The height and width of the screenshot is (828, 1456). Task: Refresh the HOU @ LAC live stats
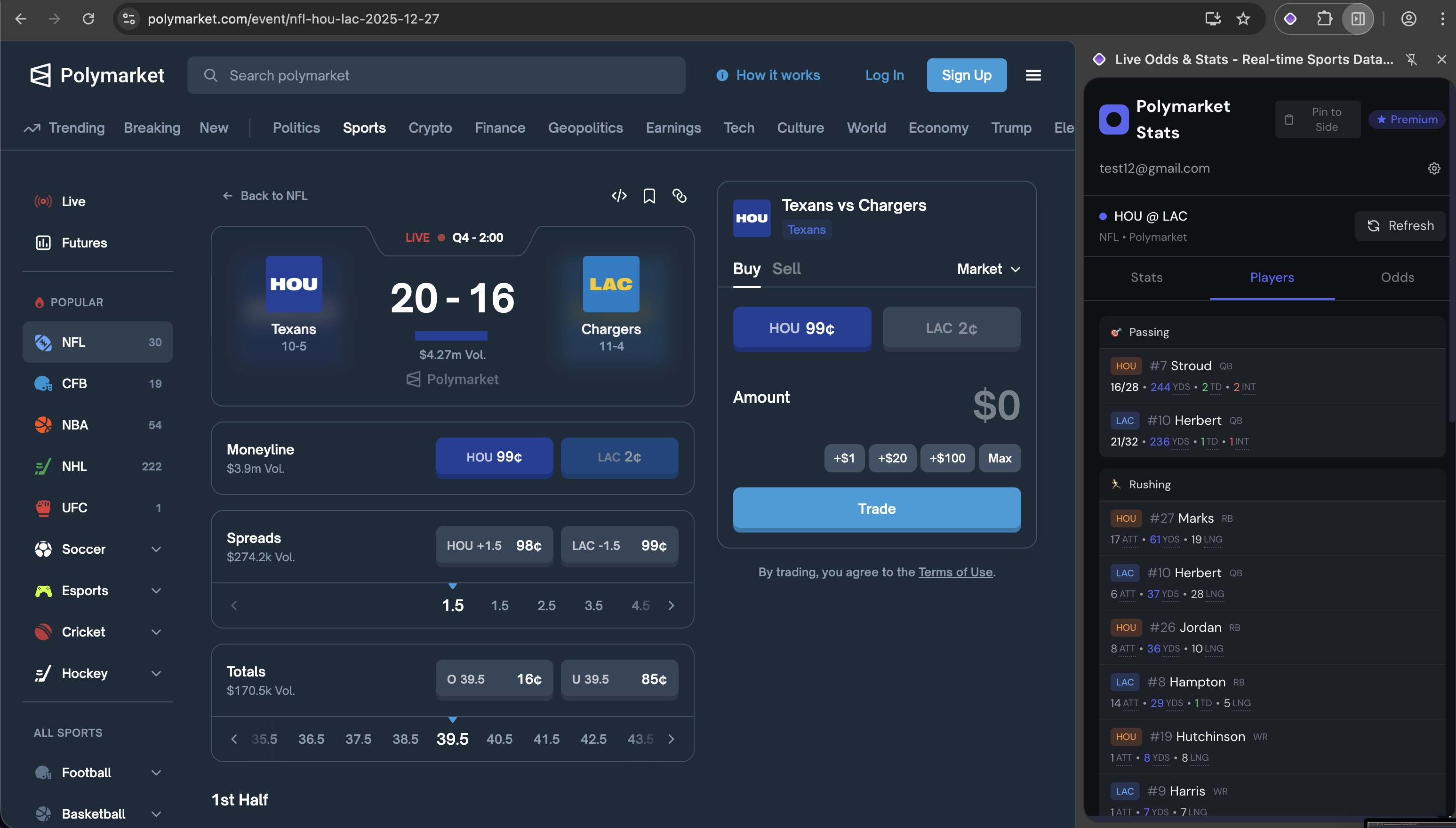[1399, 226]
